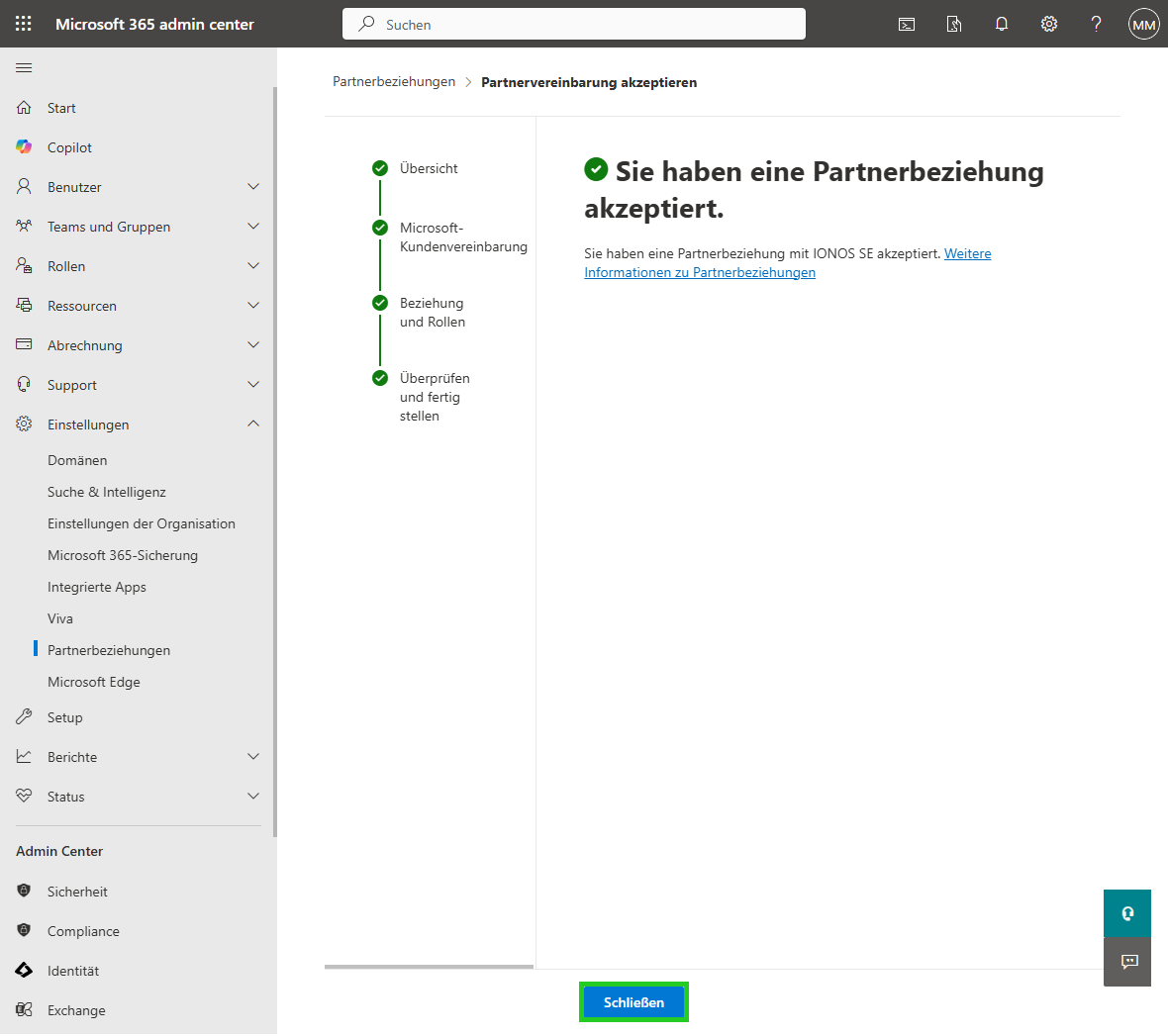Viewport: 1168px width, 1036px height.
Task: Open the teal help assistant button
Action: (1127, 913)
